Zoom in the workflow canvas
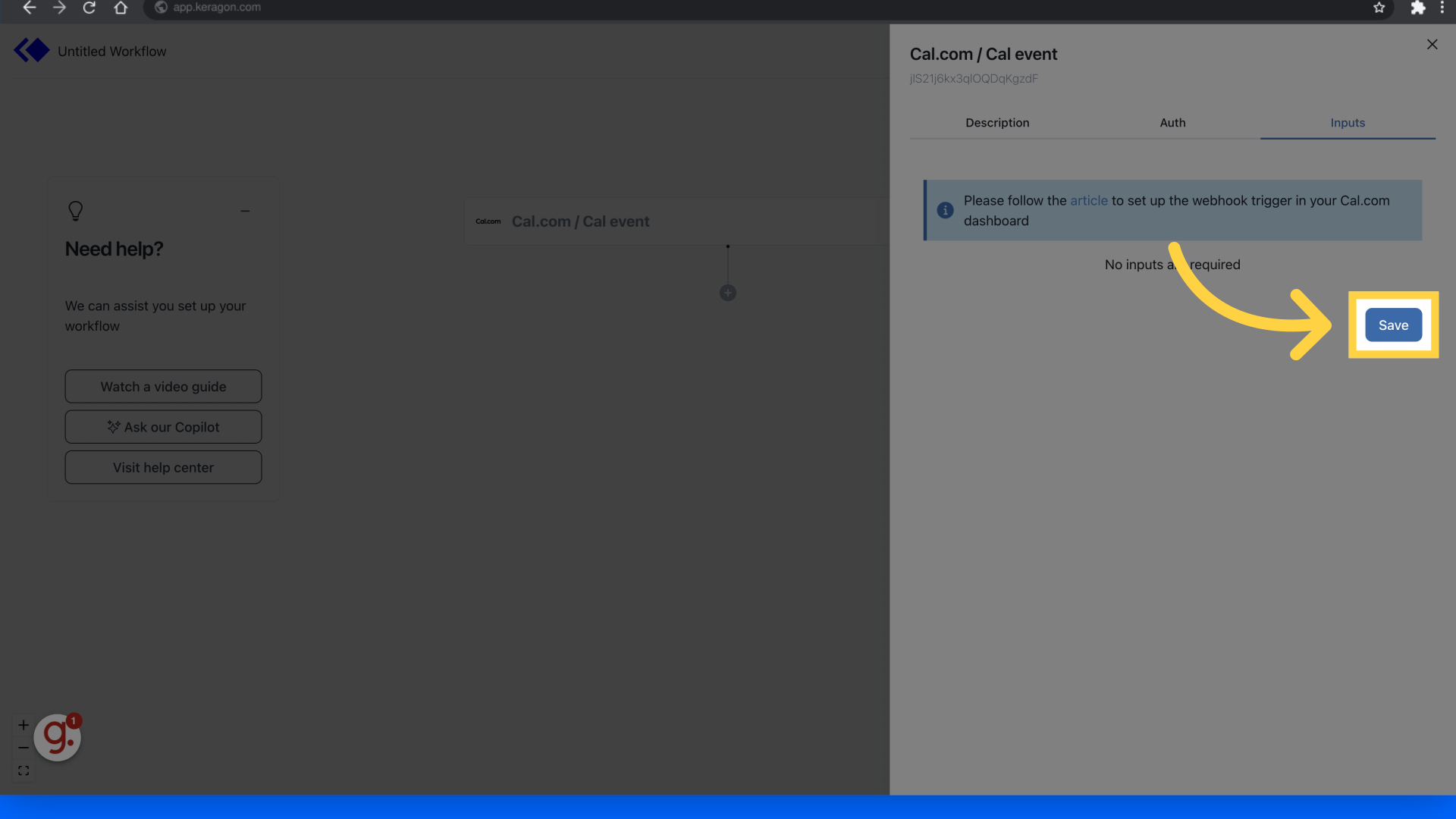The height and width of the screenshot is (819, 1456). (24, 725)
